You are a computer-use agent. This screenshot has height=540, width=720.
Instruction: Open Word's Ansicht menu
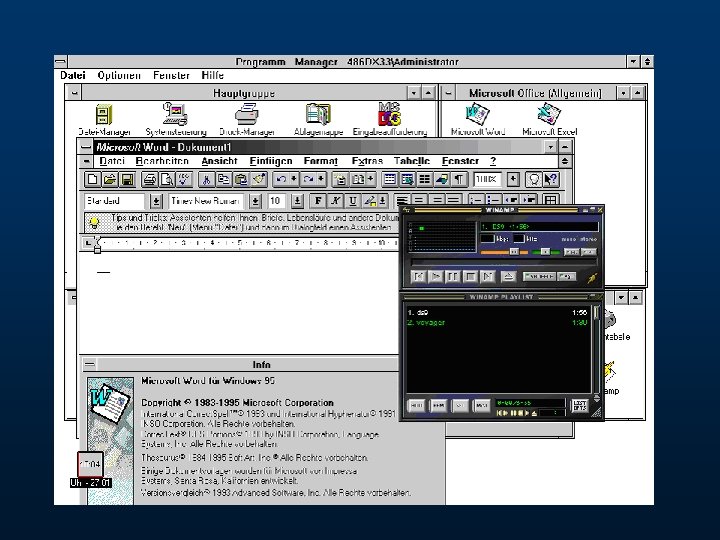click(x=219, y=161)
